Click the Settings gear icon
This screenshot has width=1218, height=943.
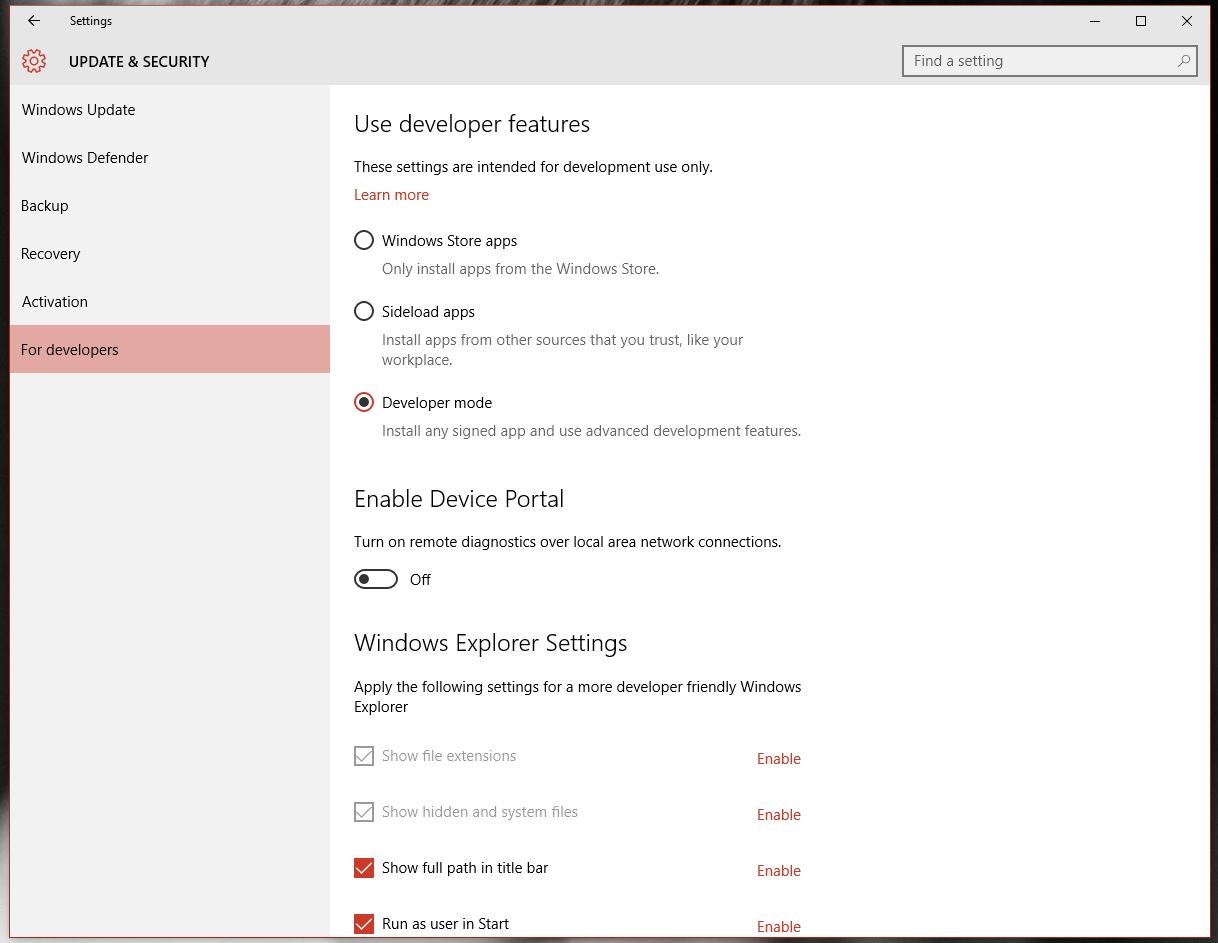tap(33, 60)
